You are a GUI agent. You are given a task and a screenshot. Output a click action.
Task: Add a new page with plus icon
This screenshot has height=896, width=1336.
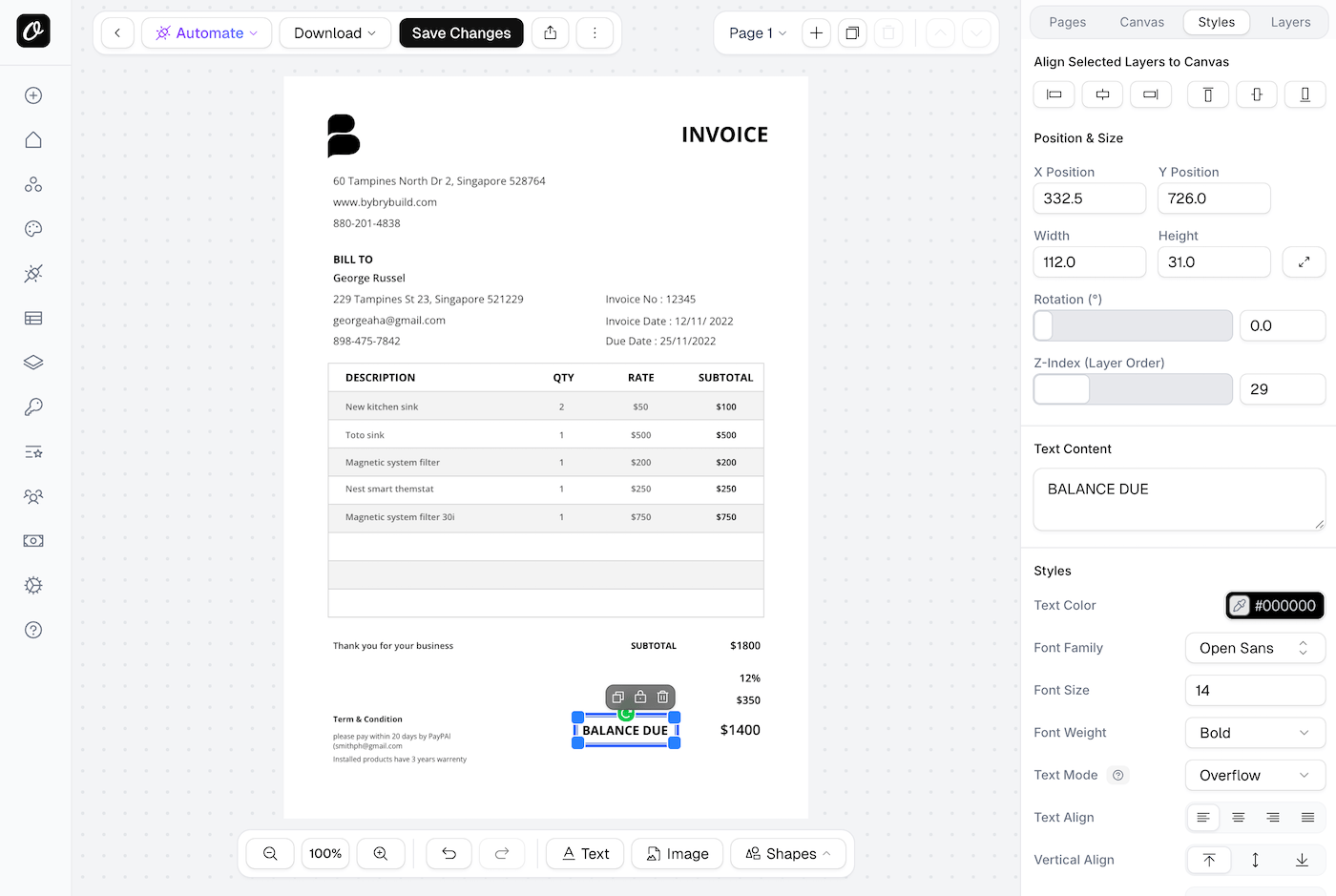(816, 33)
